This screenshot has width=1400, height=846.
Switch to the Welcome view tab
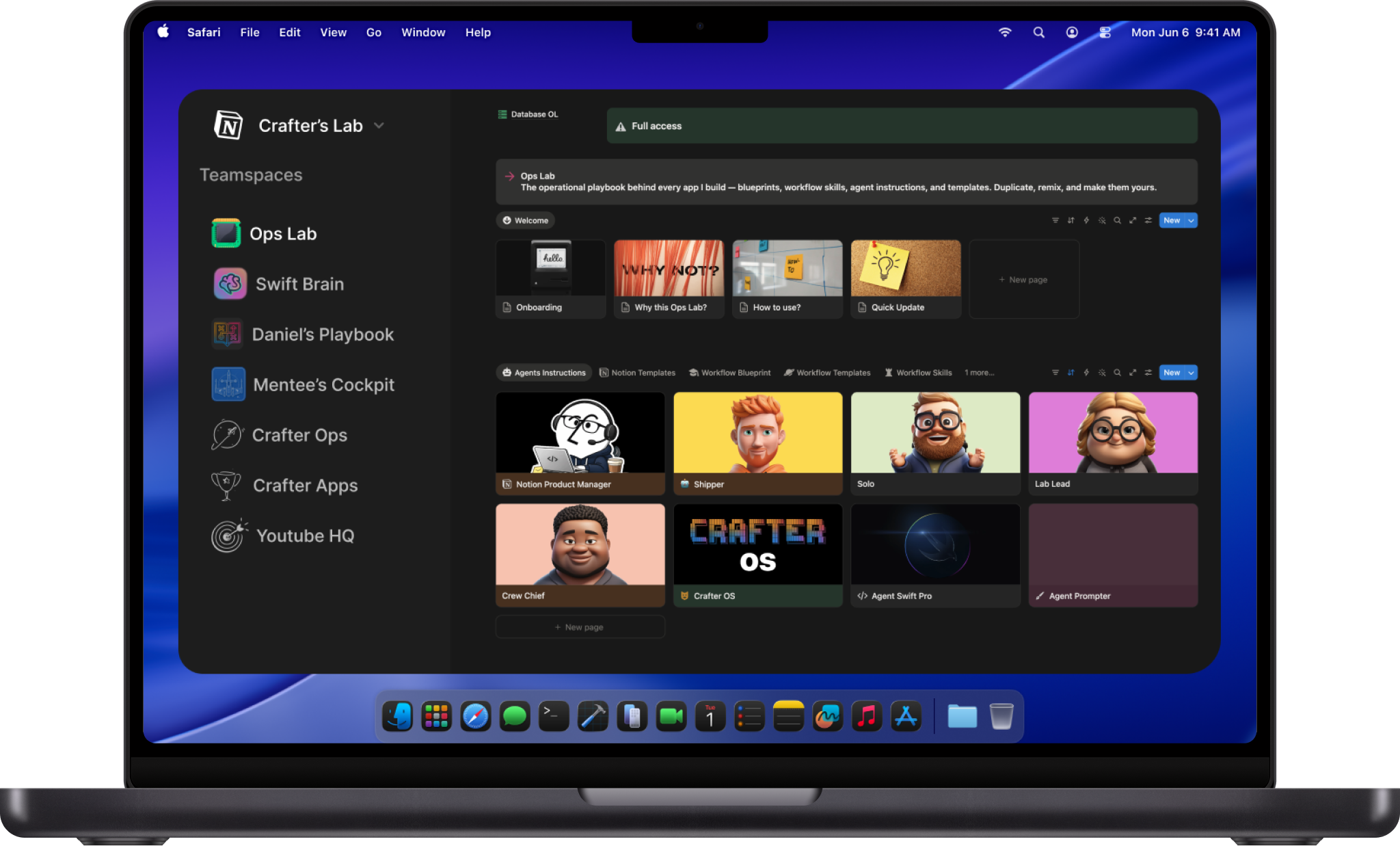pyautogui.click(x=525, y=220)
